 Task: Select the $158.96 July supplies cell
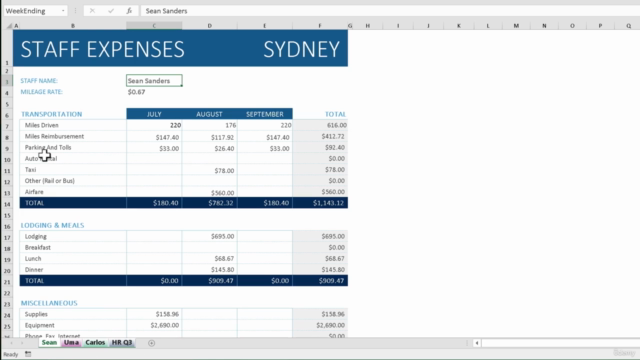click(154, 314)
